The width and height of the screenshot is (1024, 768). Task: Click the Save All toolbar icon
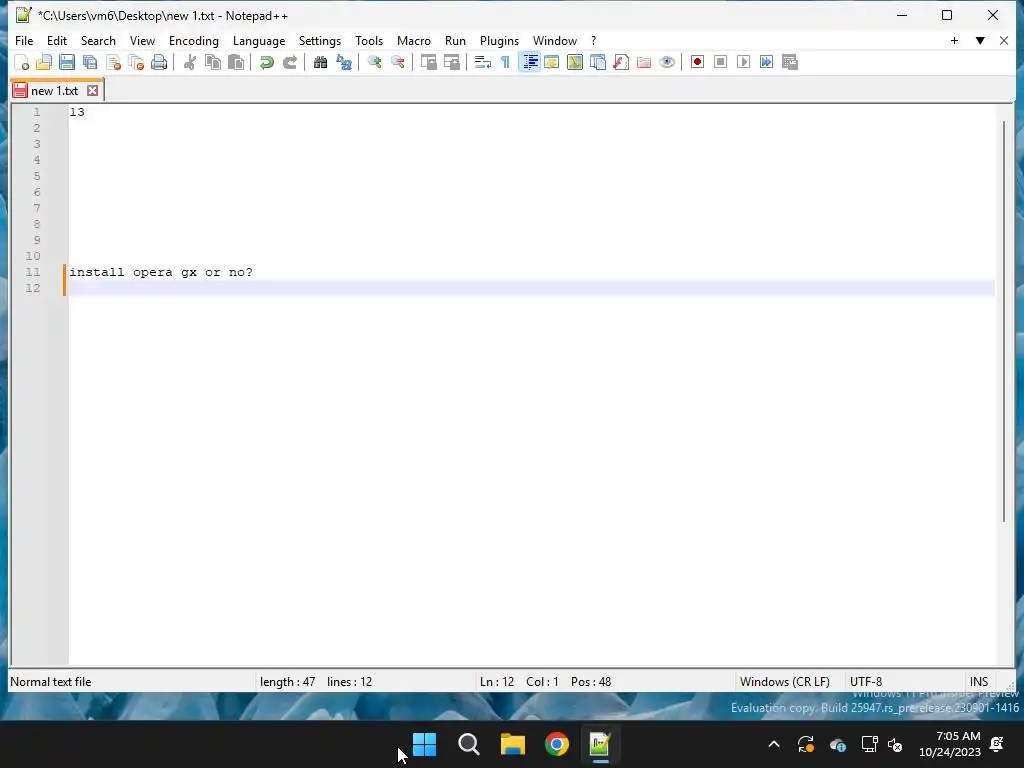click(x=90, y=62)
